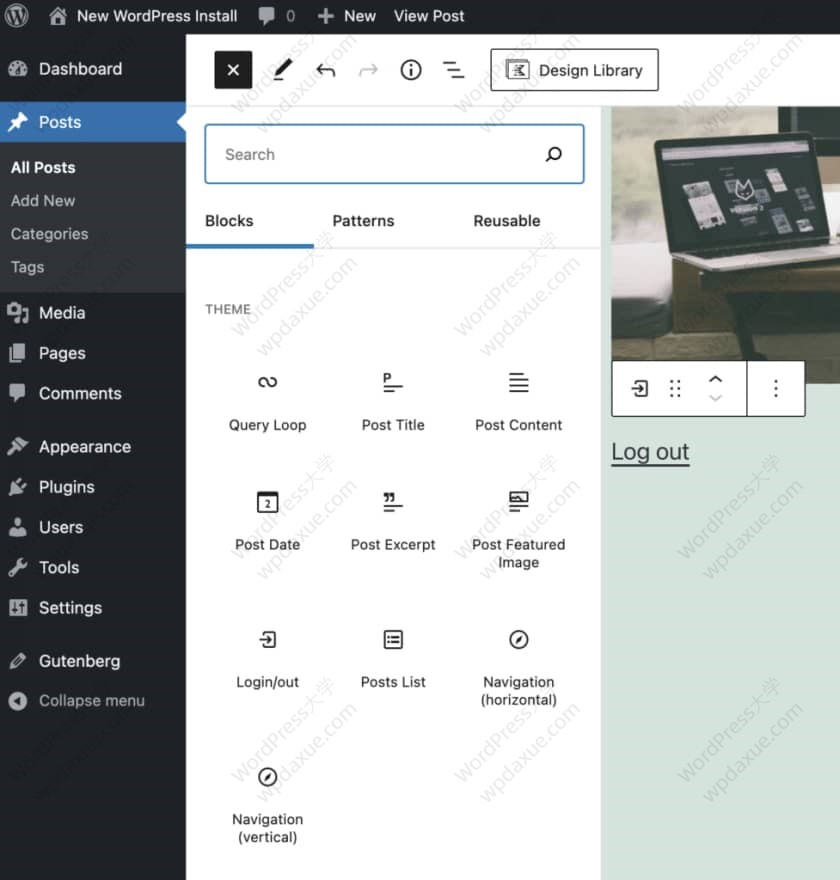The width and height of the screenshot is (840, 880).
Task: Insert the Query Loop block
Action: (x=268, y=401)
